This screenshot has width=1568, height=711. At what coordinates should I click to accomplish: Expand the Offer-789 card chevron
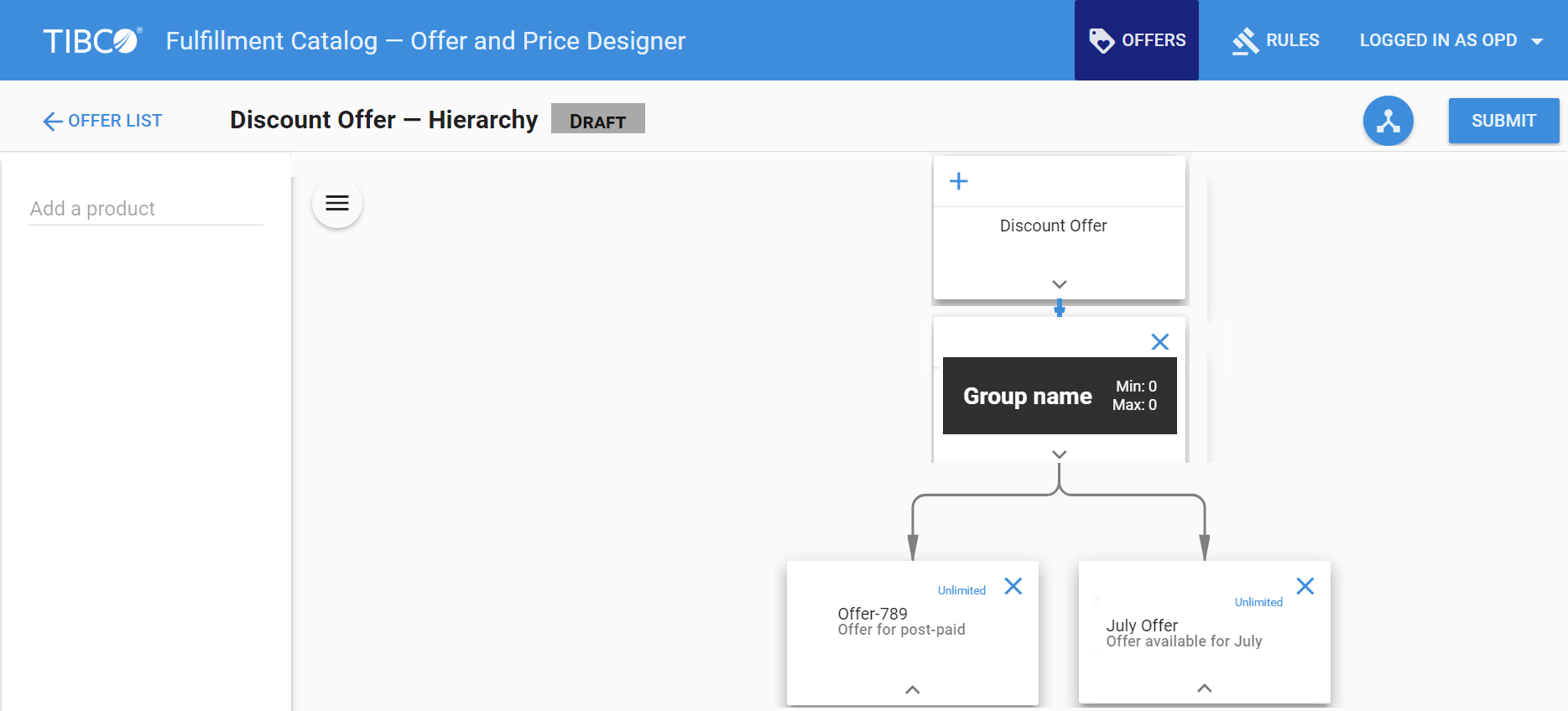[x=913, y=689]
